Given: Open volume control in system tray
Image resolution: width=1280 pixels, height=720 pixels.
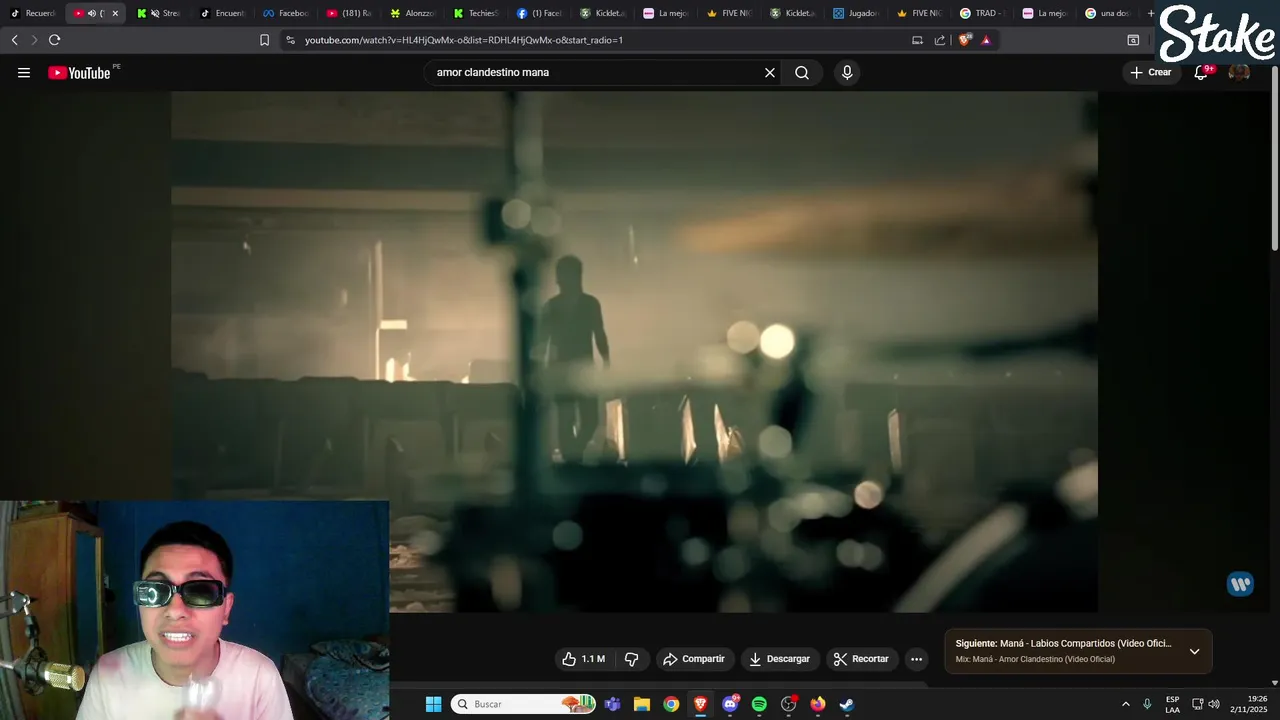Looking at the screenshot, I should (1214, 704).
